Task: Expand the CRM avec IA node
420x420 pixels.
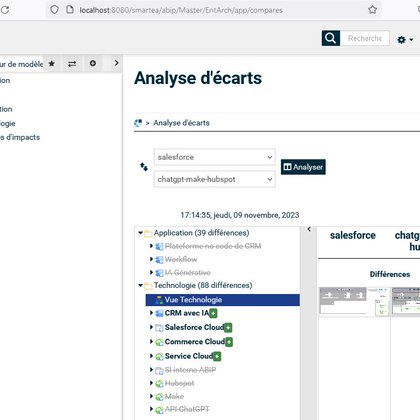Action: click(151, 313)
